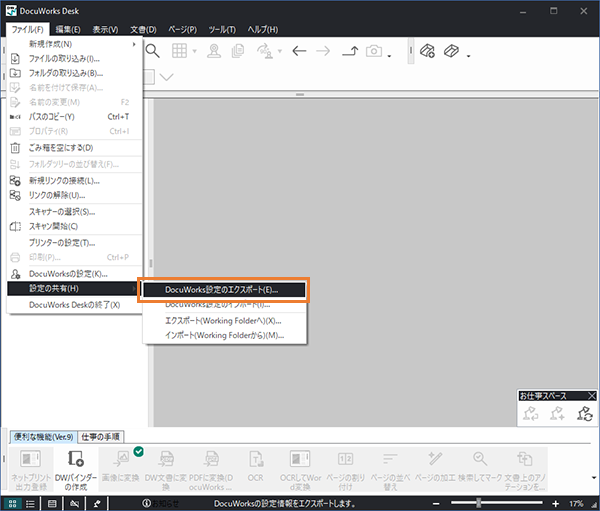Select フォルダの取り込み(B)... menu item
Viewport: 600px width, 511px height.
[x=75, y=73]
